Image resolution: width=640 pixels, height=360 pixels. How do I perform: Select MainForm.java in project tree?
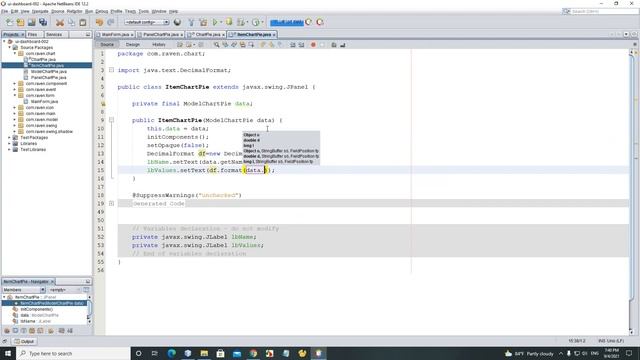pos(44,101)
